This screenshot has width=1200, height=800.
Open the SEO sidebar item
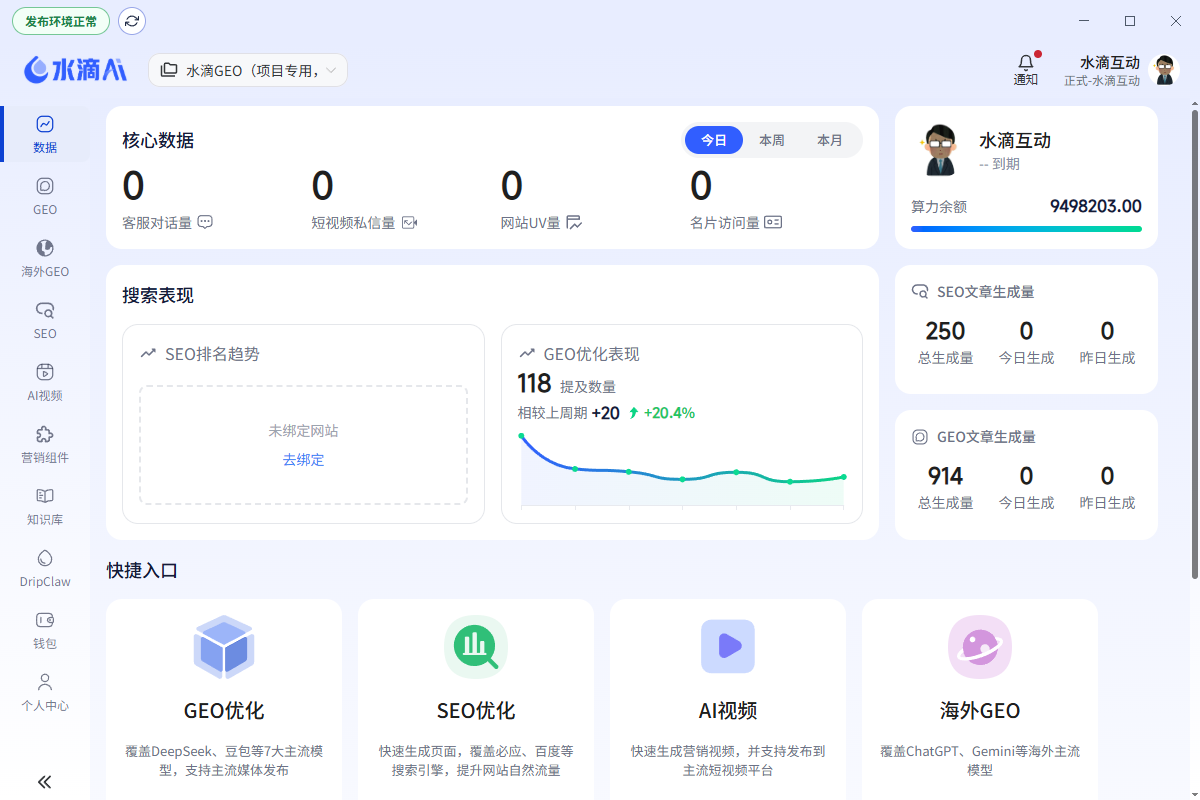tap(45, 320)
